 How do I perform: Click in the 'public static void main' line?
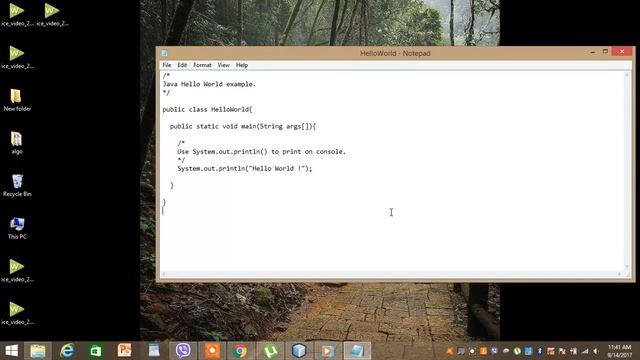(243, 127)
